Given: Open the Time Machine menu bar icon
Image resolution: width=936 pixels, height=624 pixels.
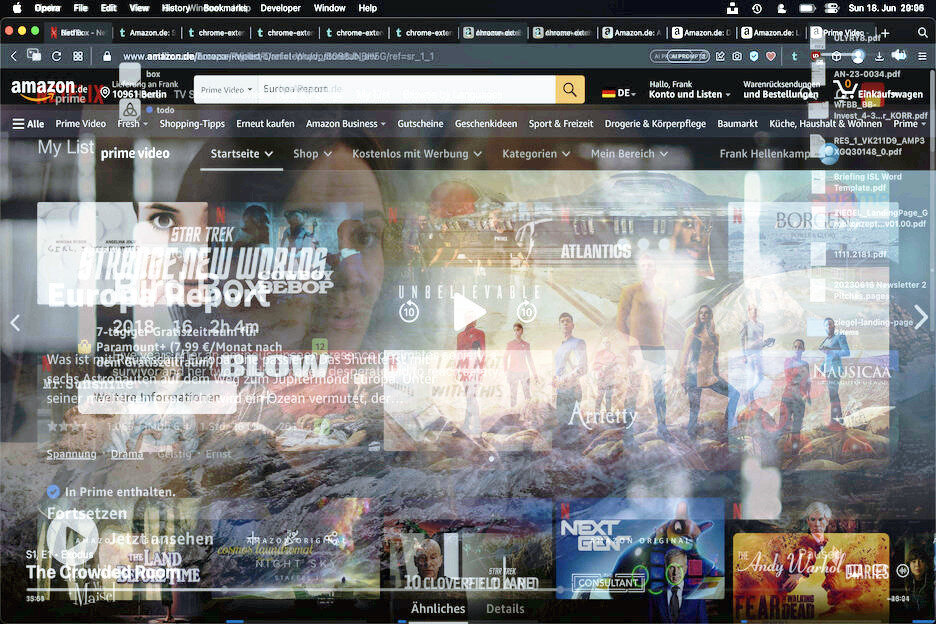Looking at the screenshot, I should tap(757, 8).
